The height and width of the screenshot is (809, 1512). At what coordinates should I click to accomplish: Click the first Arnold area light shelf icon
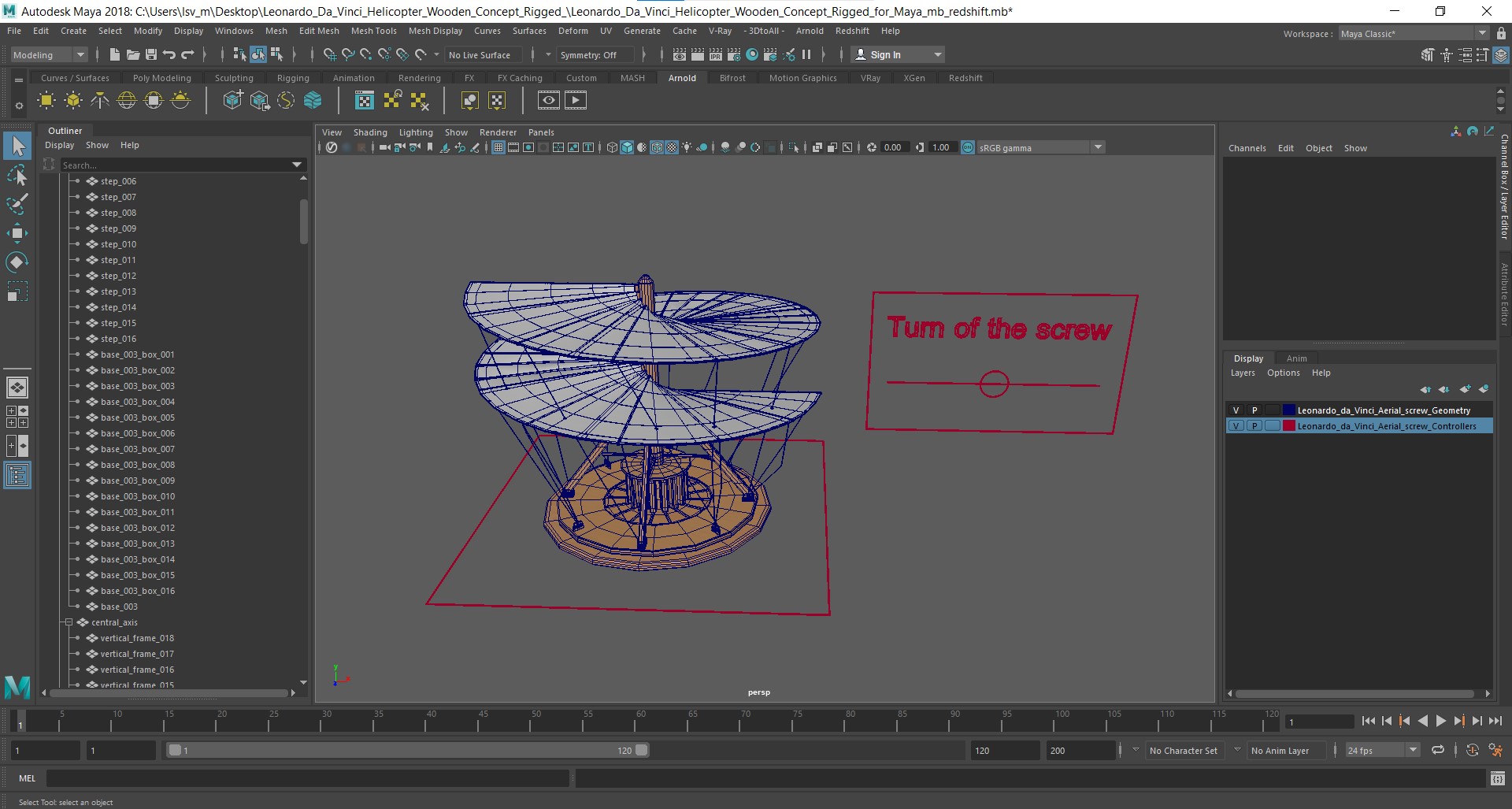pyautogui.click(x=46, y=100)
